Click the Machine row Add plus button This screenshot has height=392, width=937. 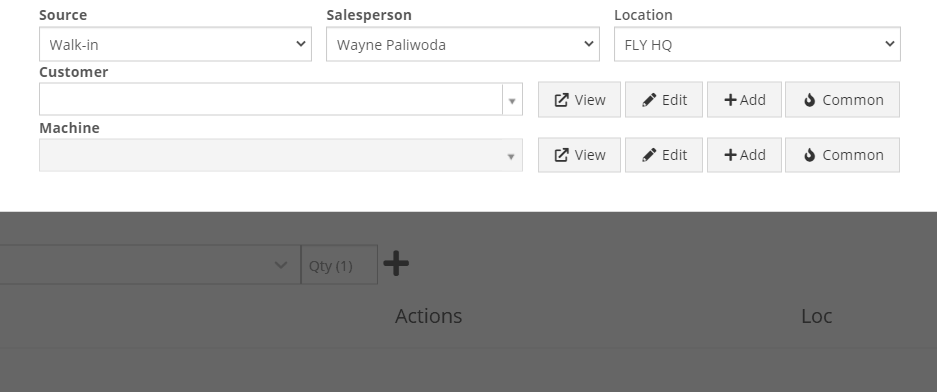(744, 155)
